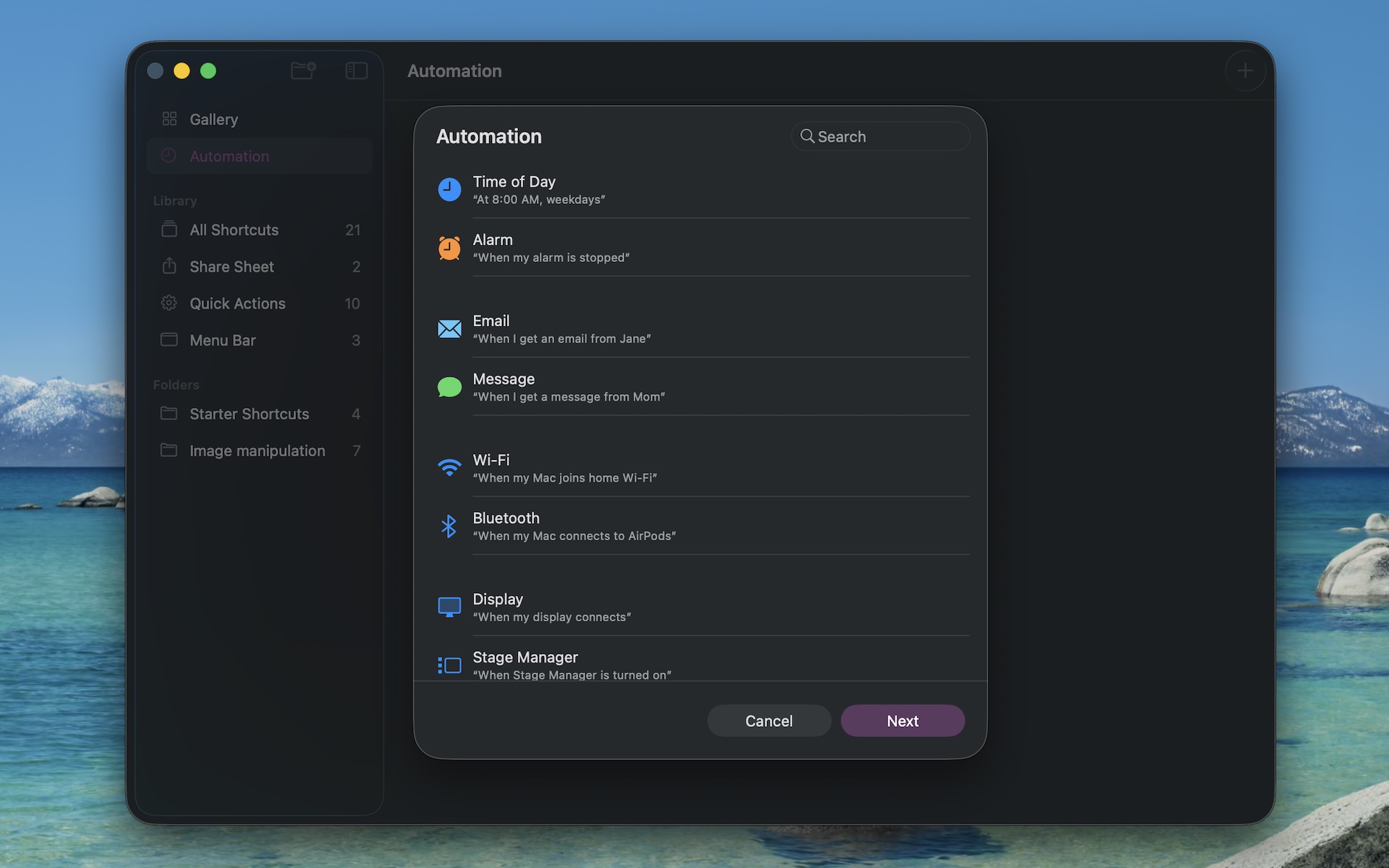Click the Automation clock icon in sidebar

(169, 156)
